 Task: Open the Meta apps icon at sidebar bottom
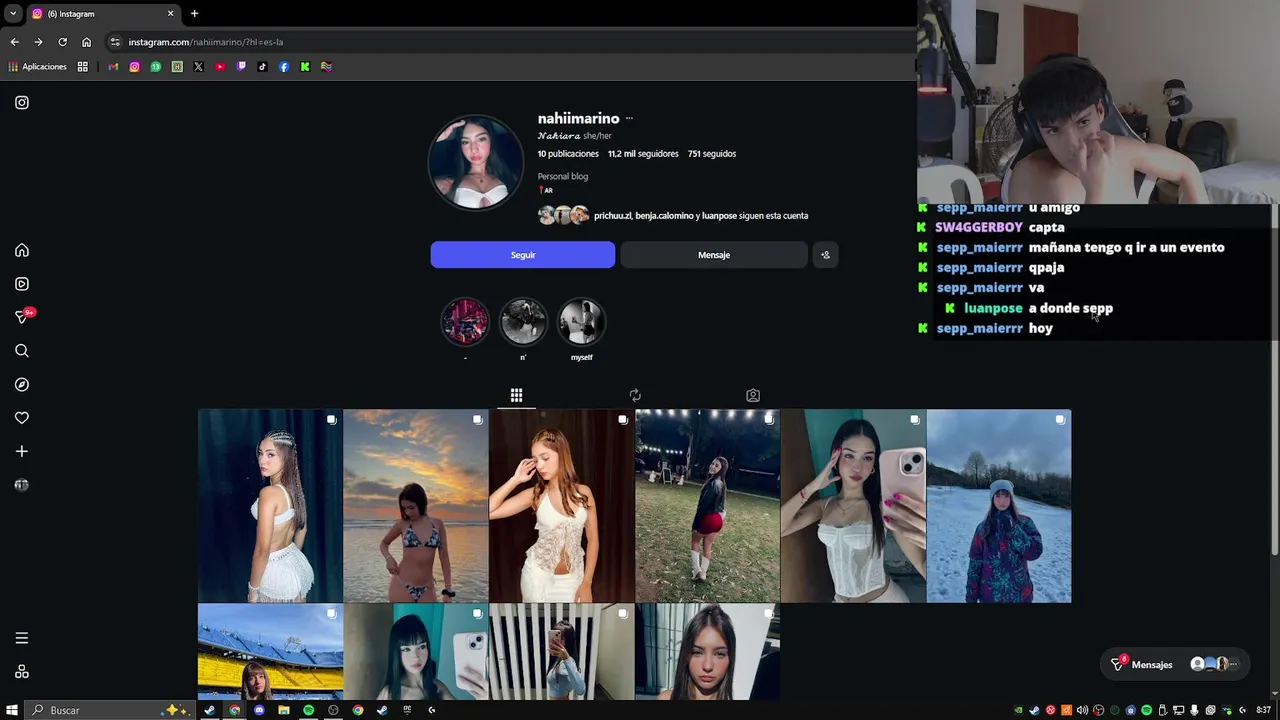(x=22, y=671)
